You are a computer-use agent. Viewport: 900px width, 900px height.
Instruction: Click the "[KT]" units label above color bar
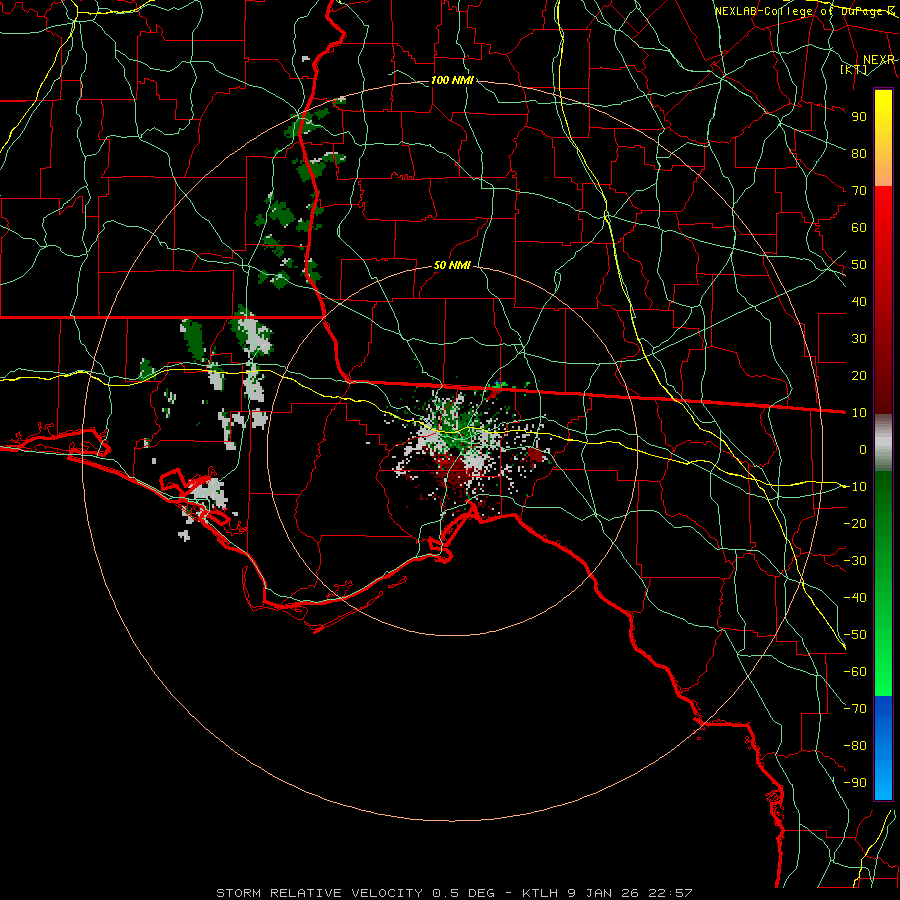853,69
